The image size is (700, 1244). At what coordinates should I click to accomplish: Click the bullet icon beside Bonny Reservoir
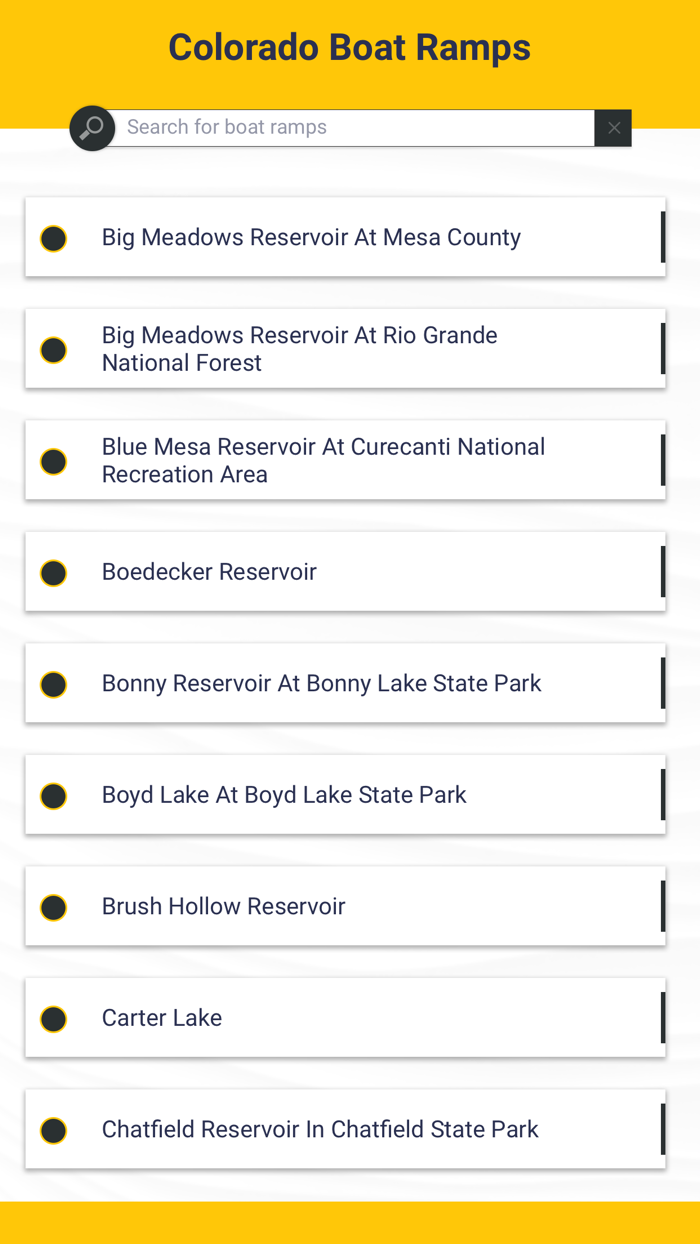[53, 685]
